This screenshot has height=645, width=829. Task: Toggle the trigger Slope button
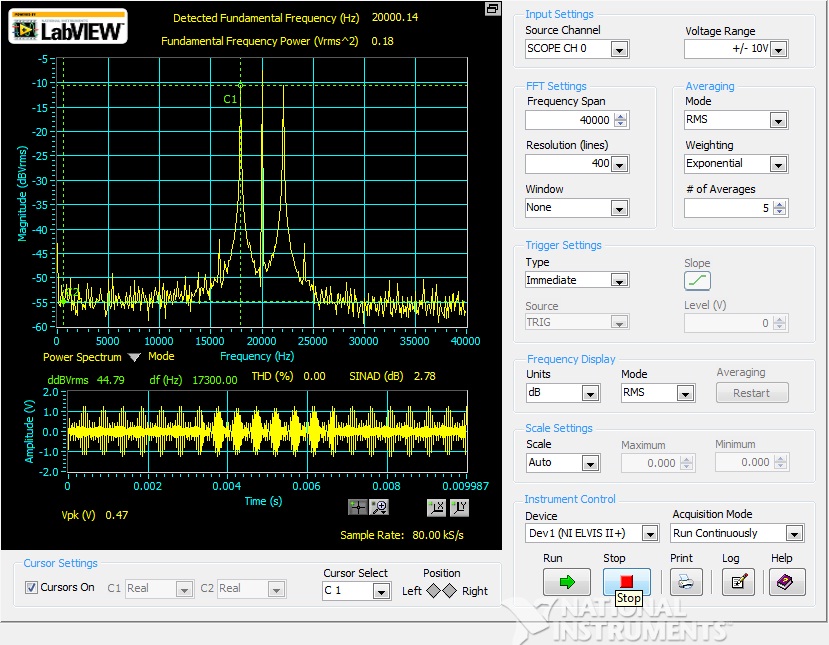click(697, 281)
